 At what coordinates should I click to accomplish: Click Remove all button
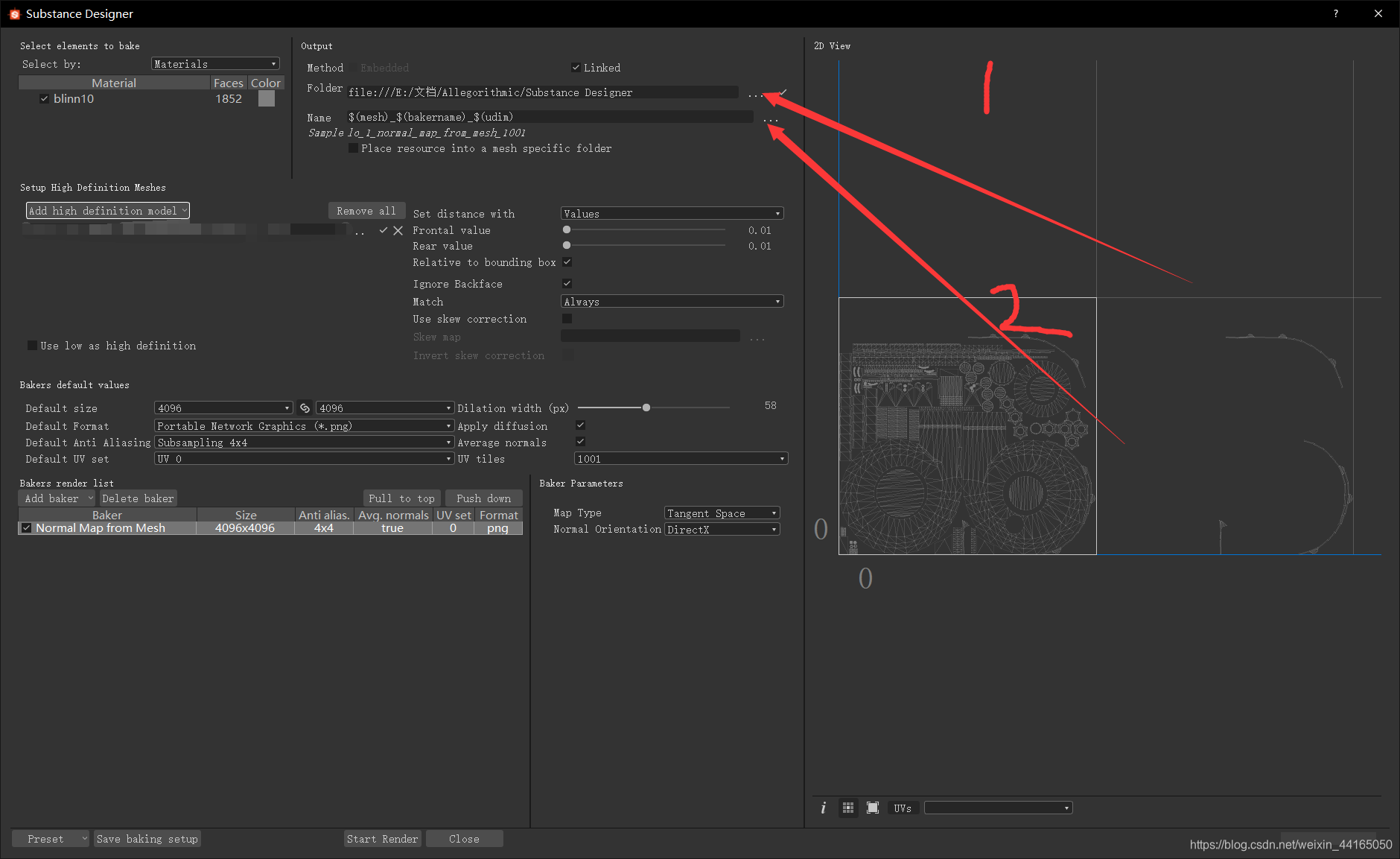pyautogui.click(x=366, y=211)
